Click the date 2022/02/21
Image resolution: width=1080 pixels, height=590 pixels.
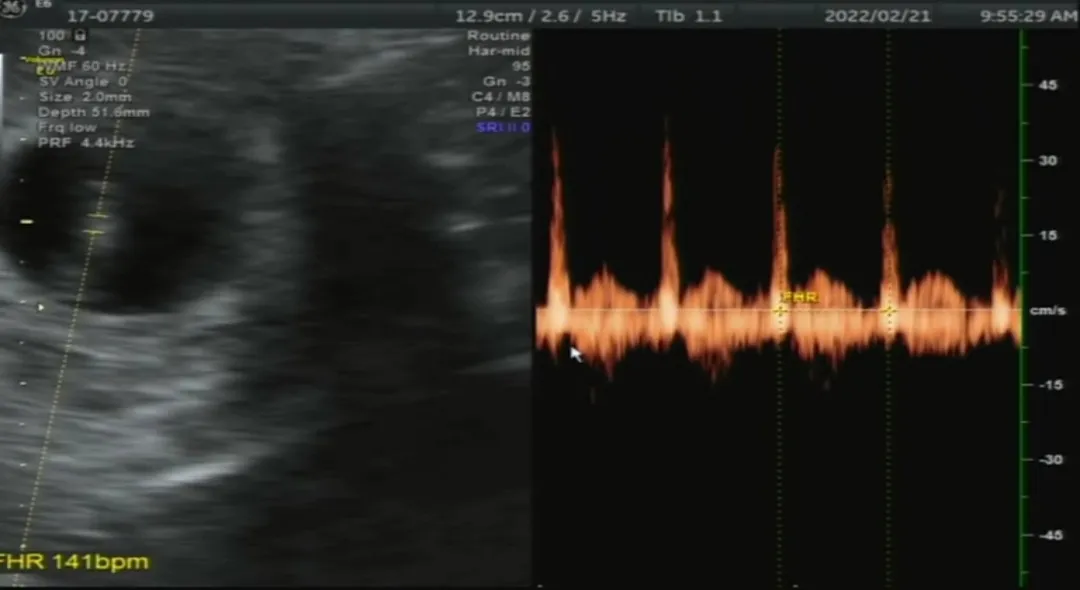878,16
